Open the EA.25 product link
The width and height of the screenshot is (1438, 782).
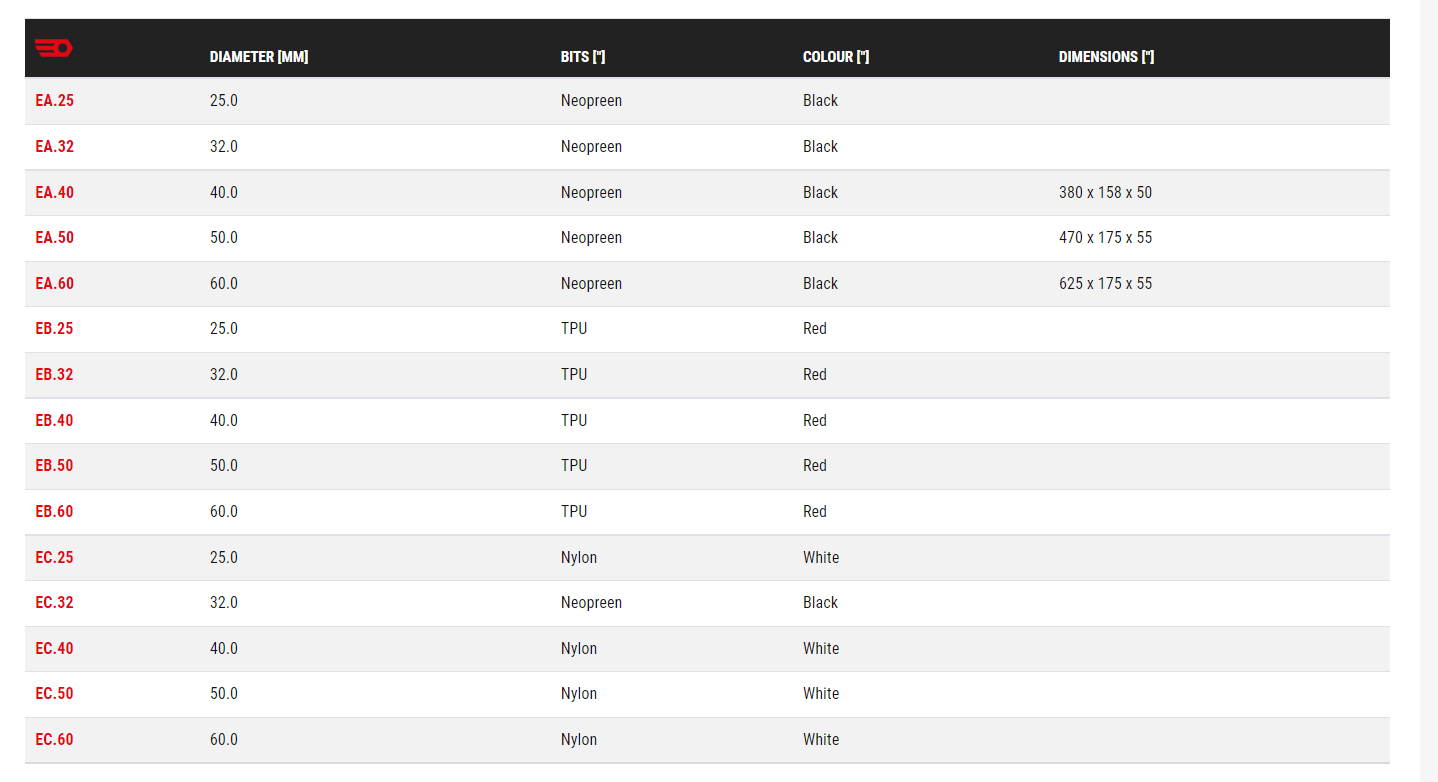tap(54, 101)
